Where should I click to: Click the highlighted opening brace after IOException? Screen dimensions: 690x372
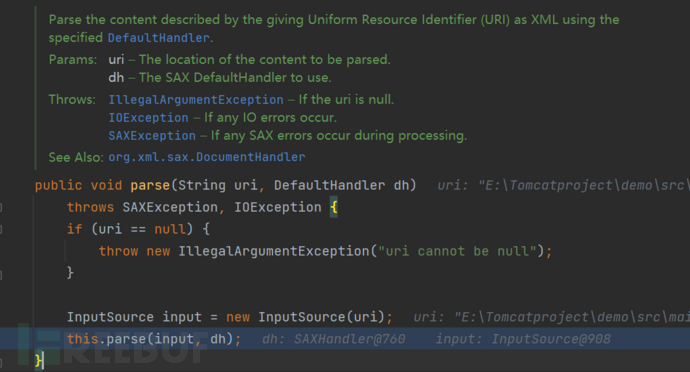point(334,207)
